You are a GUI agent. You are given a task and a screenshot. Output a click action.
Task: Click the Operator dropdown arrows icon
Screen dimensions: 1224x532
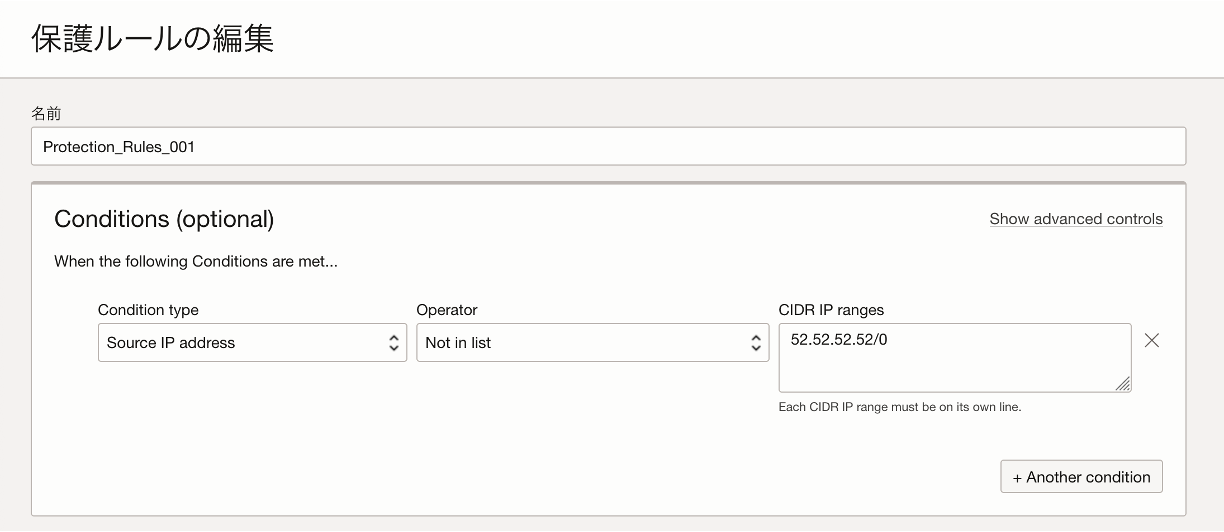point(756,343)
